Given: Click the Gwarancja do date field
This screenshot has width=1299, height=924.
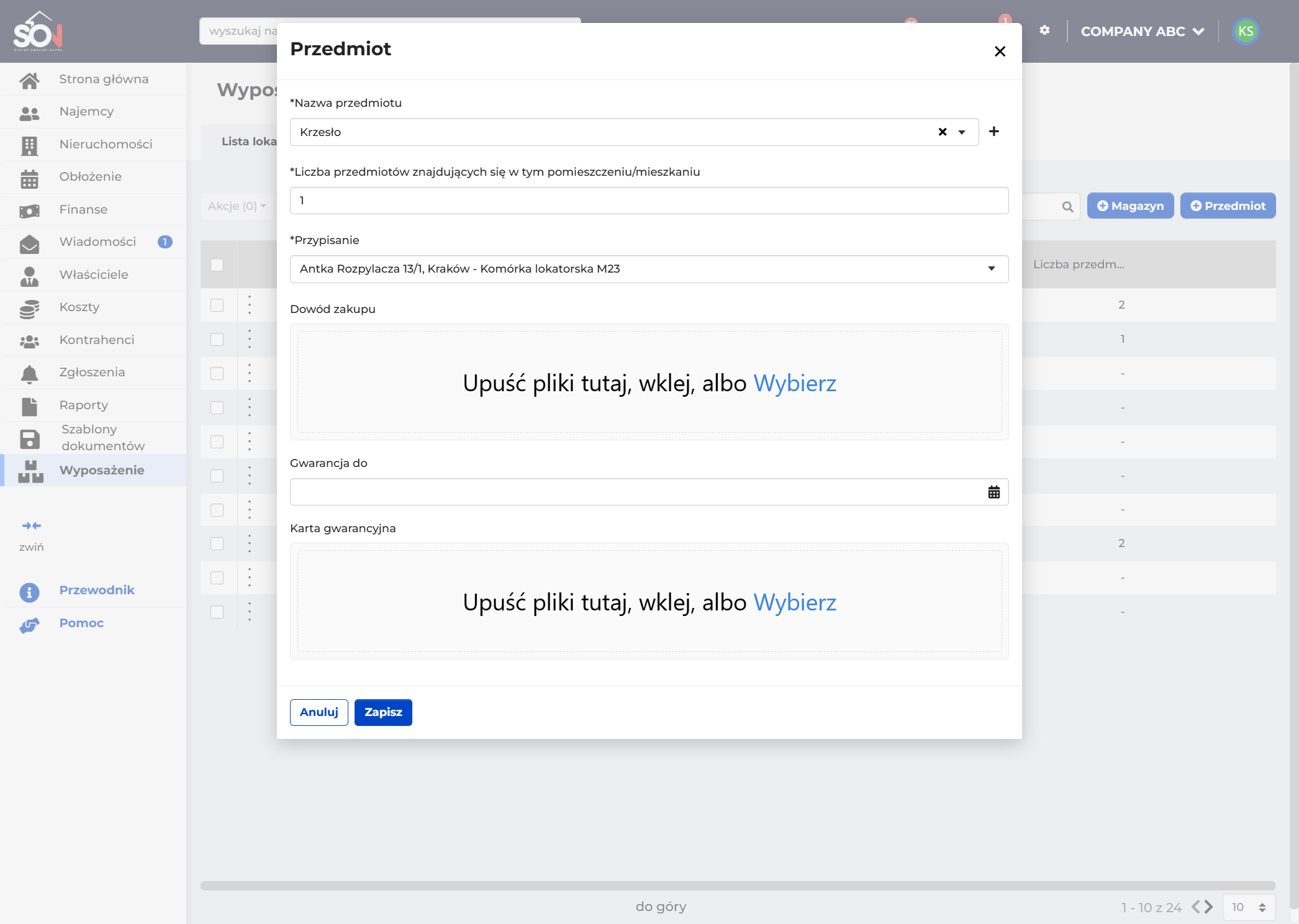Looking at the screenshot, I should click(x=649, y=492).
